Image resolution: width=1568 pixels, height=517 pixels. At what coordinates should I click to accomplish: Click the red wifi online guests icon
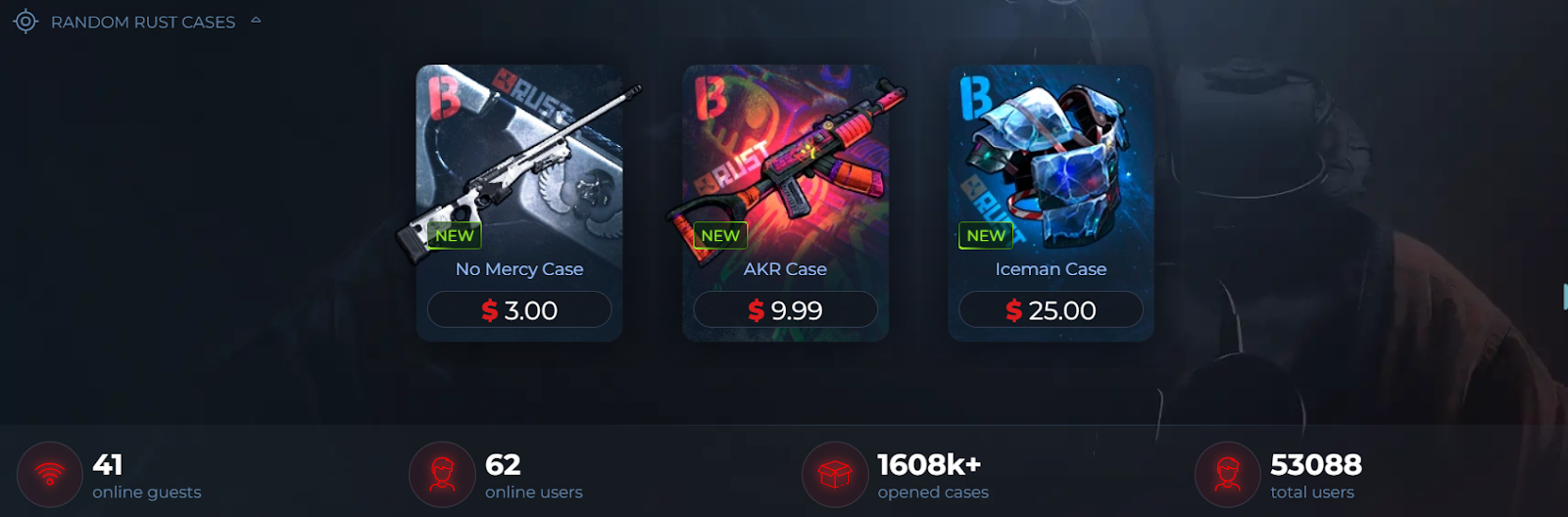tap(49, 475)
